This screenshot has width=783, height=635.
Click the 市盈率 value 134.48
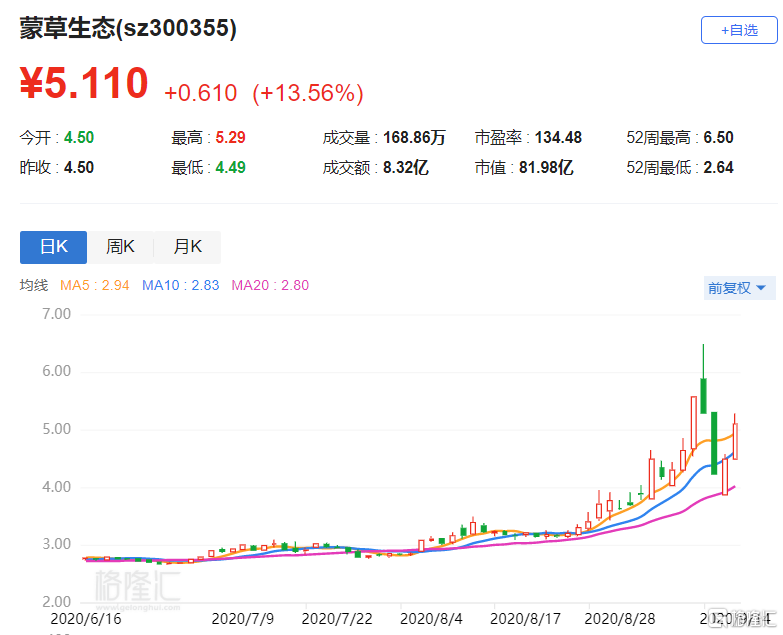(x=558, y=137)
